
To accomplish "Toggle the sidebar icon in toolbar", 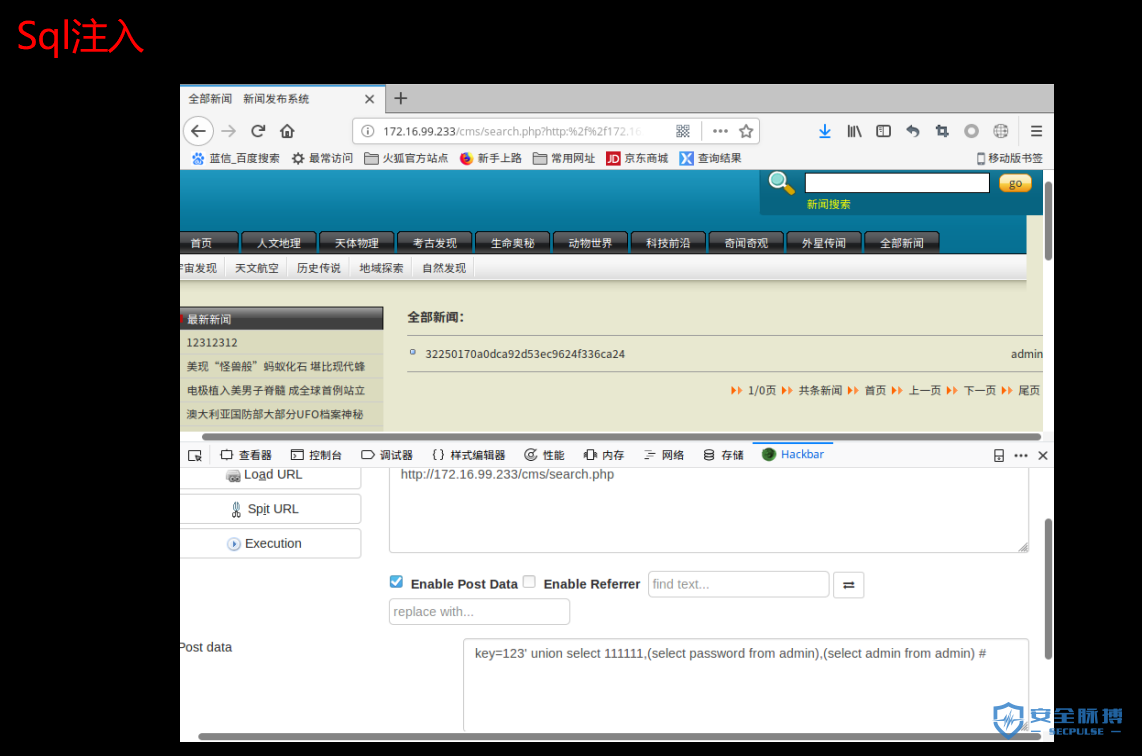I will 883,131.
